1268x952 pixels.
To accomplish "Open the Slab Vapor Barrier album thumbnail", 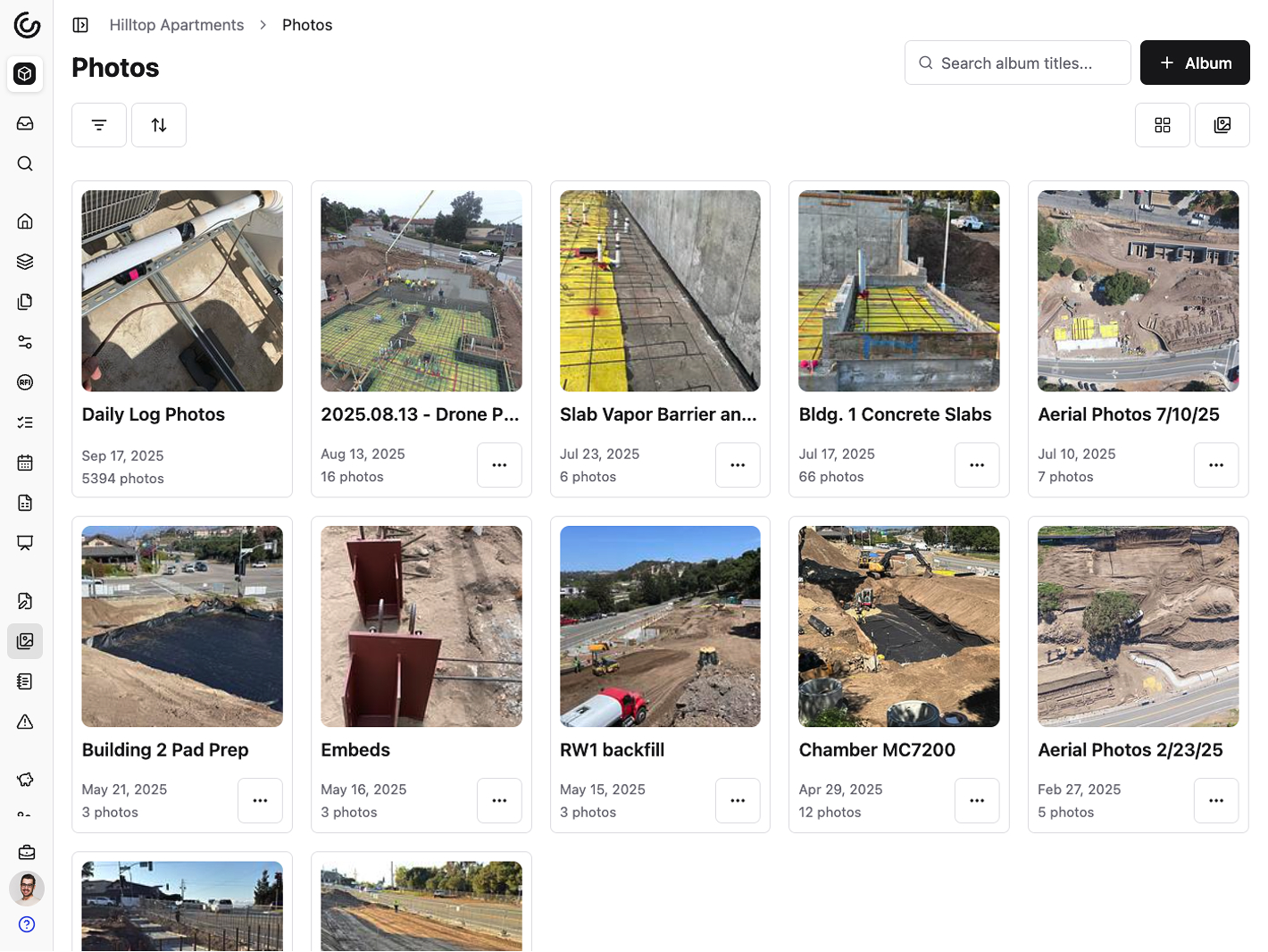I will tap(660, 291).
